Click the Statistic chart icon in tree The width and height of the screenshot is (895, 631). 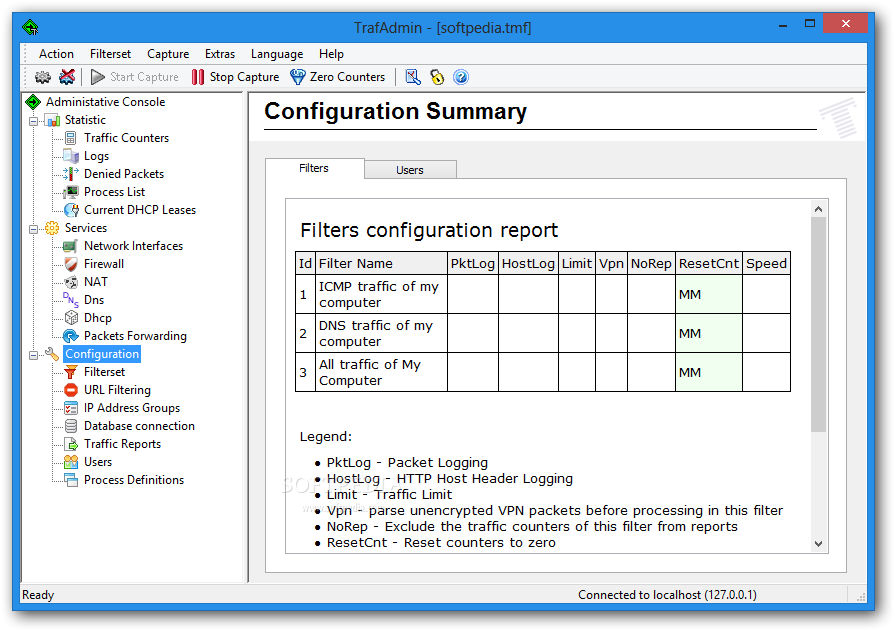click(53, 120)
